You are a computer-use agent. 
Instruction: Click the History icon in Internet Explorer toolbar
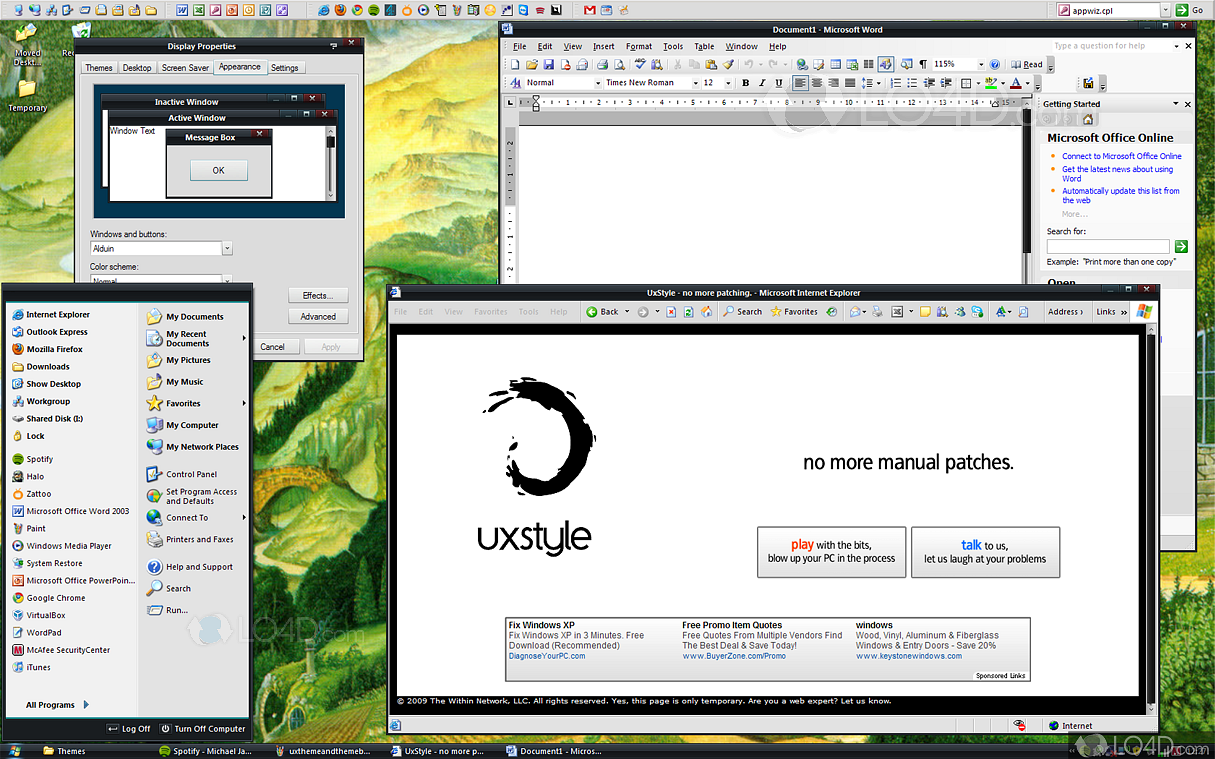(x=831, y=312)
